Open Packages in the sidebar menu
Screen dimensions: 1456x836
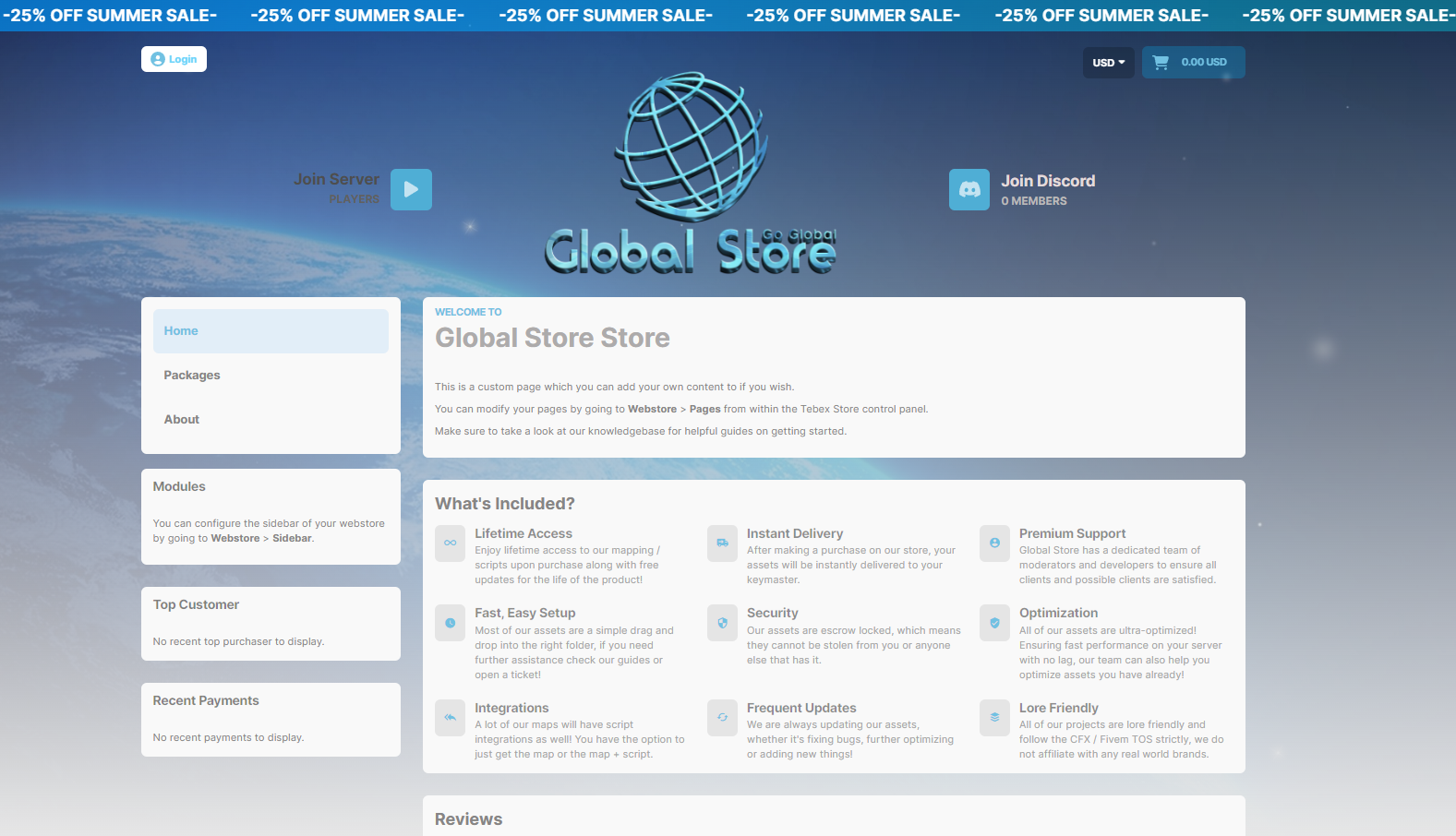(271, 376)
